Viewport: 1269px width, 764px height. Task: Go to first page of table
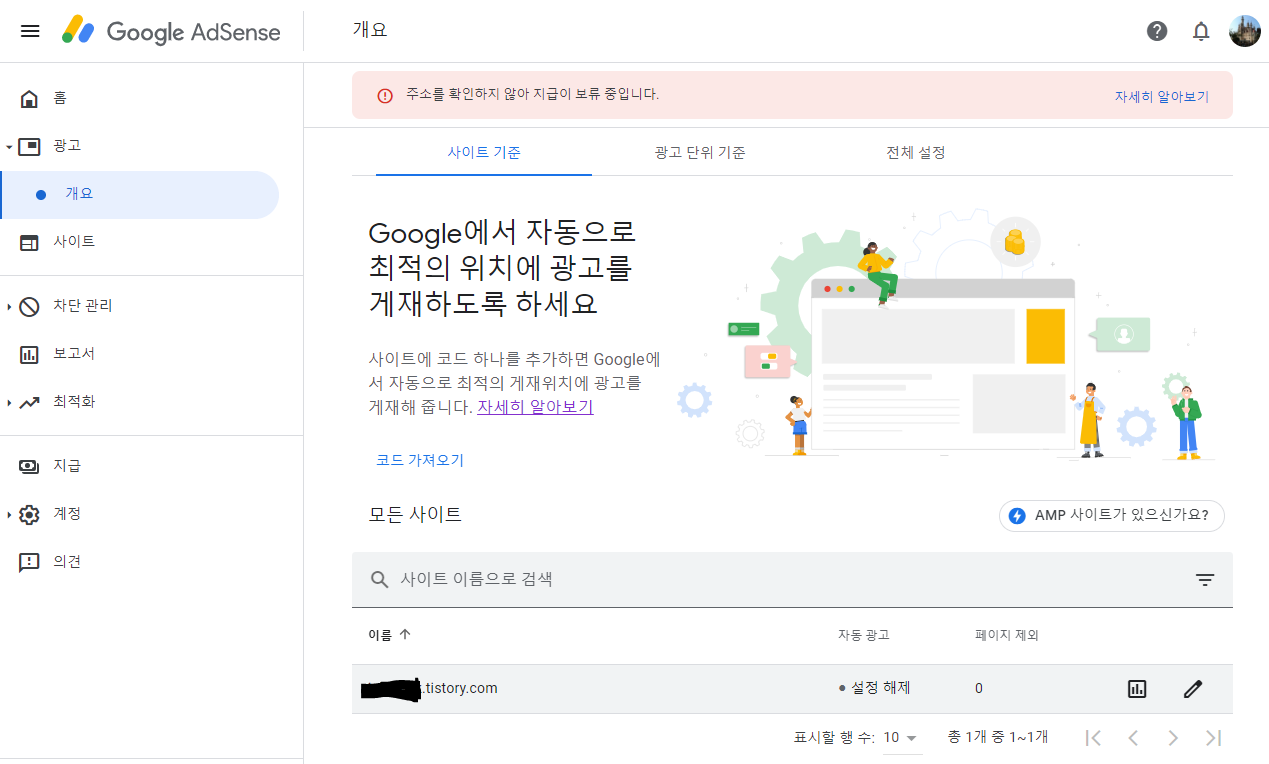click(x=1093, y=738)
